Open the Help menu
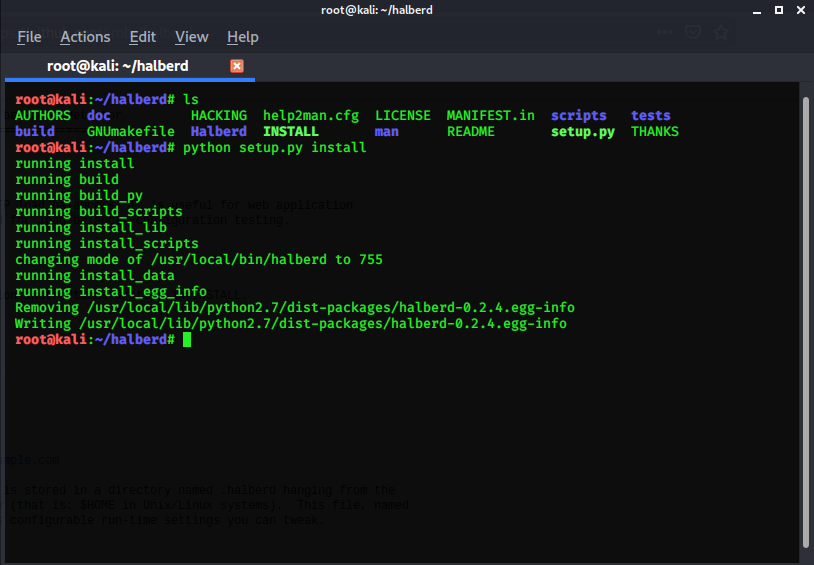The height and width of the screenshot is (565, 814). pos(242,37)
